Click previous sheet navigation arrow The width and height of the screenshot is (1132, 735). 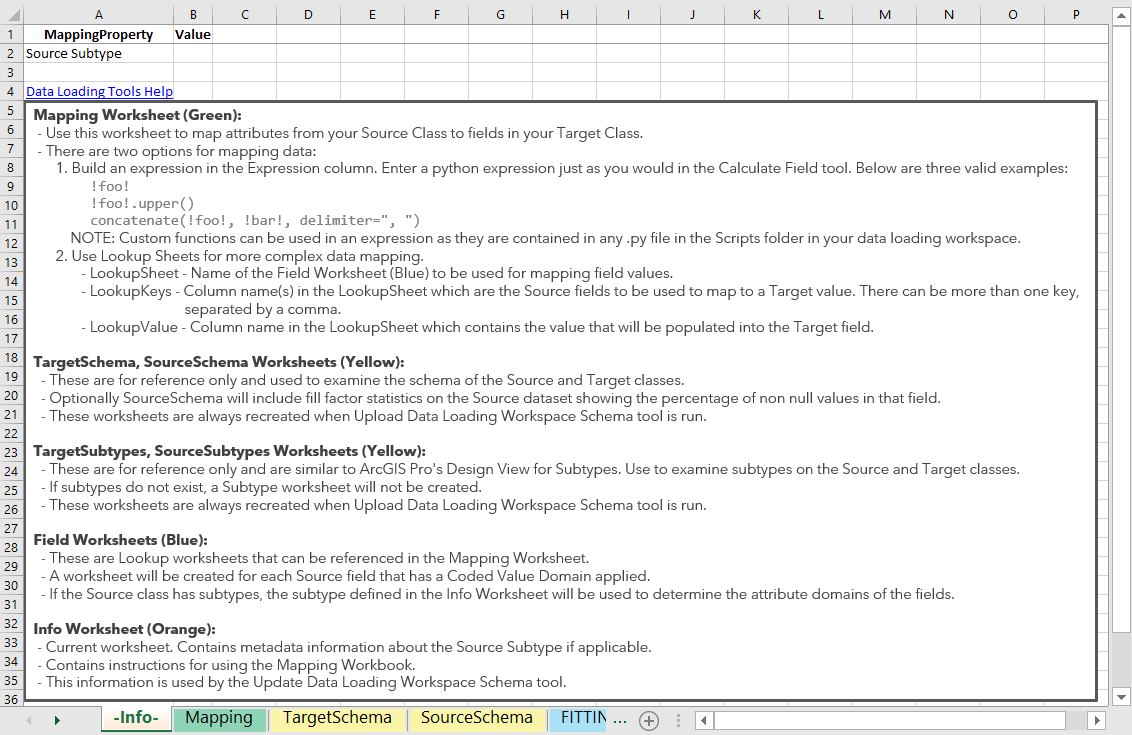point(29,721)
